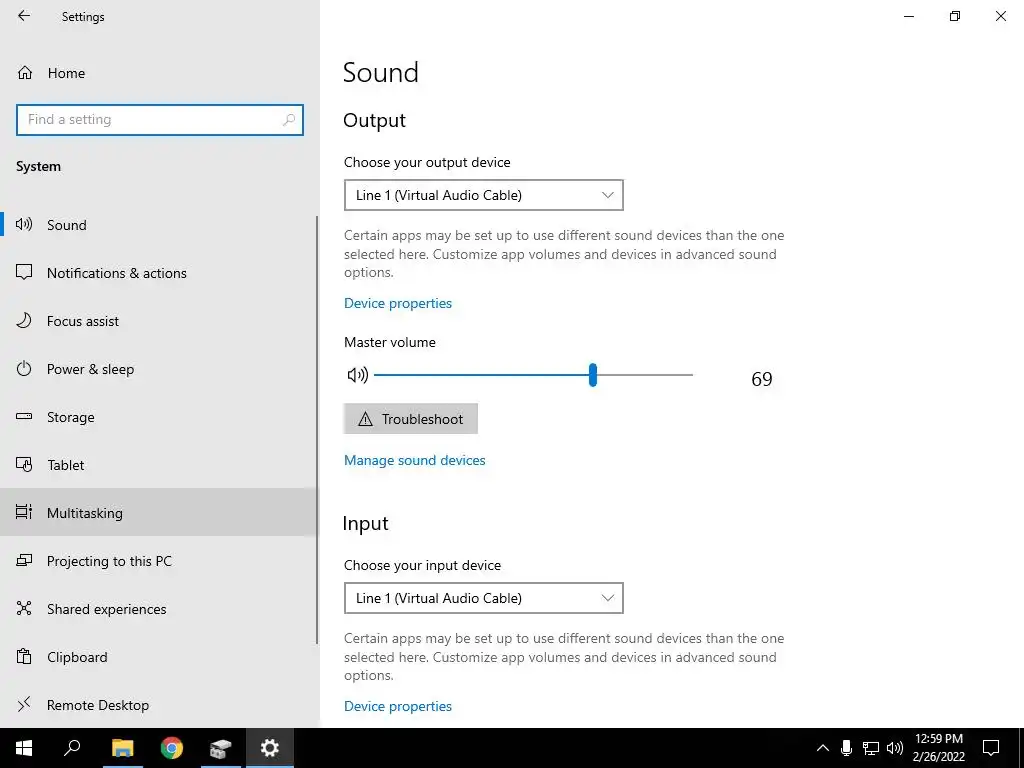Click the Troubleshoot button
Screen dimensions: 1024x768
411,419
